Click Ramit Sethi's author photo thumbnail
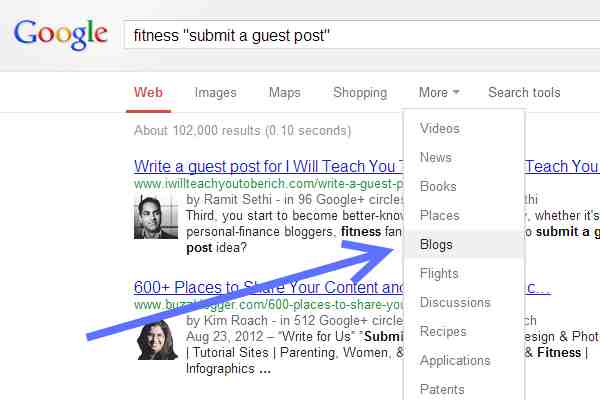This screenshot has width=600, height=400. point(156,217)
